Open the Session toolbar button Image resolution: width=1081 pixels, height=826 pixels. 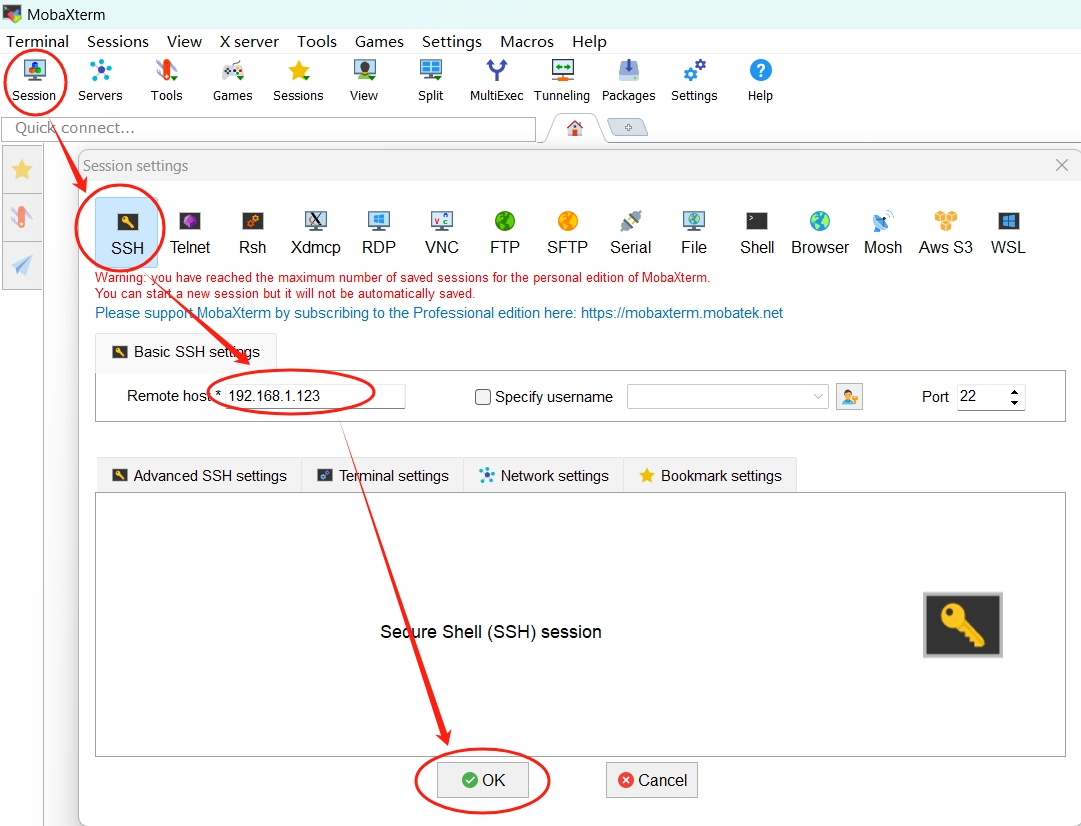point(34,81)
